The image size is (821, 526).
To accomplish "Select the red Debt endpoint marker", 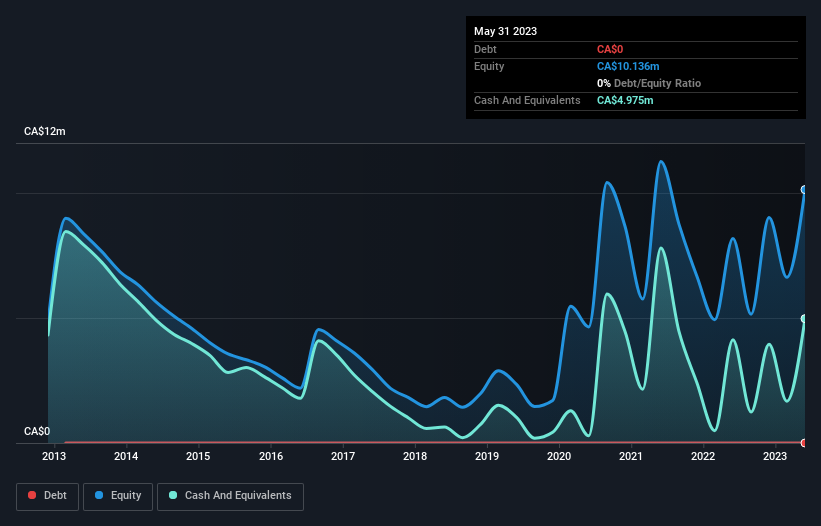I will (804, 443).
